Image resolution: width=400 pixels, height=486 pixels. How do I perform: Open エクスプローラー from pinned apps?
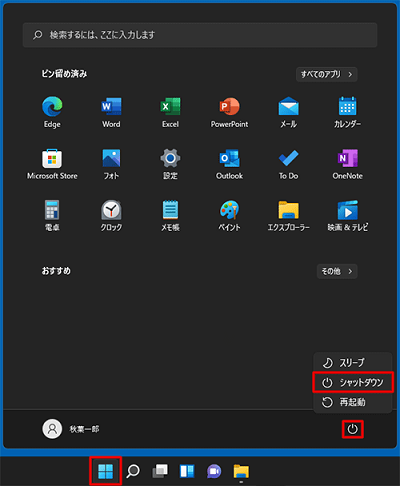pos(288,216)
